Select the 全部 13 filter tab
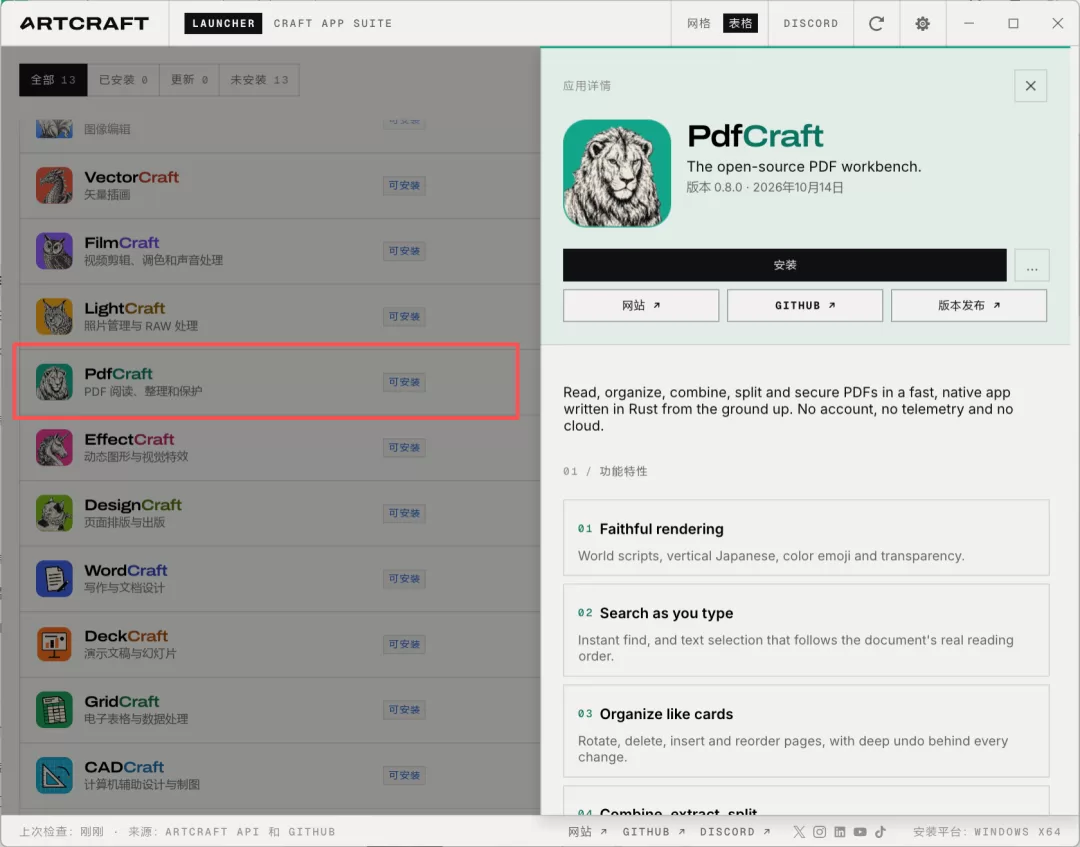 coord(53,80)
